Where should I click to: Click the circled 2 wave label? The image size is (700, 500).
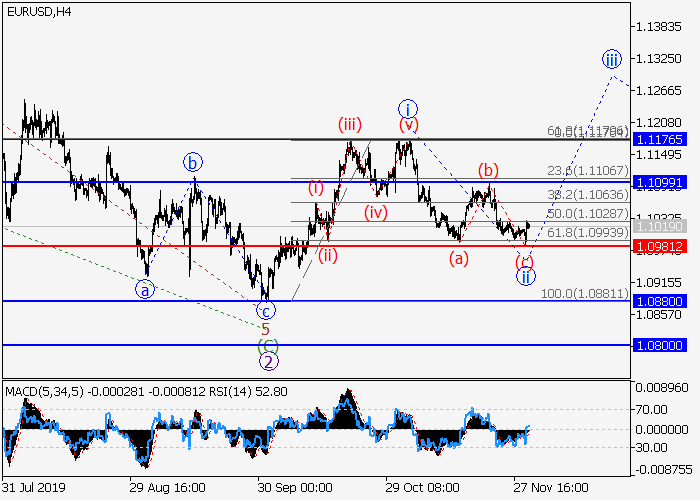[x=269, y=362]
